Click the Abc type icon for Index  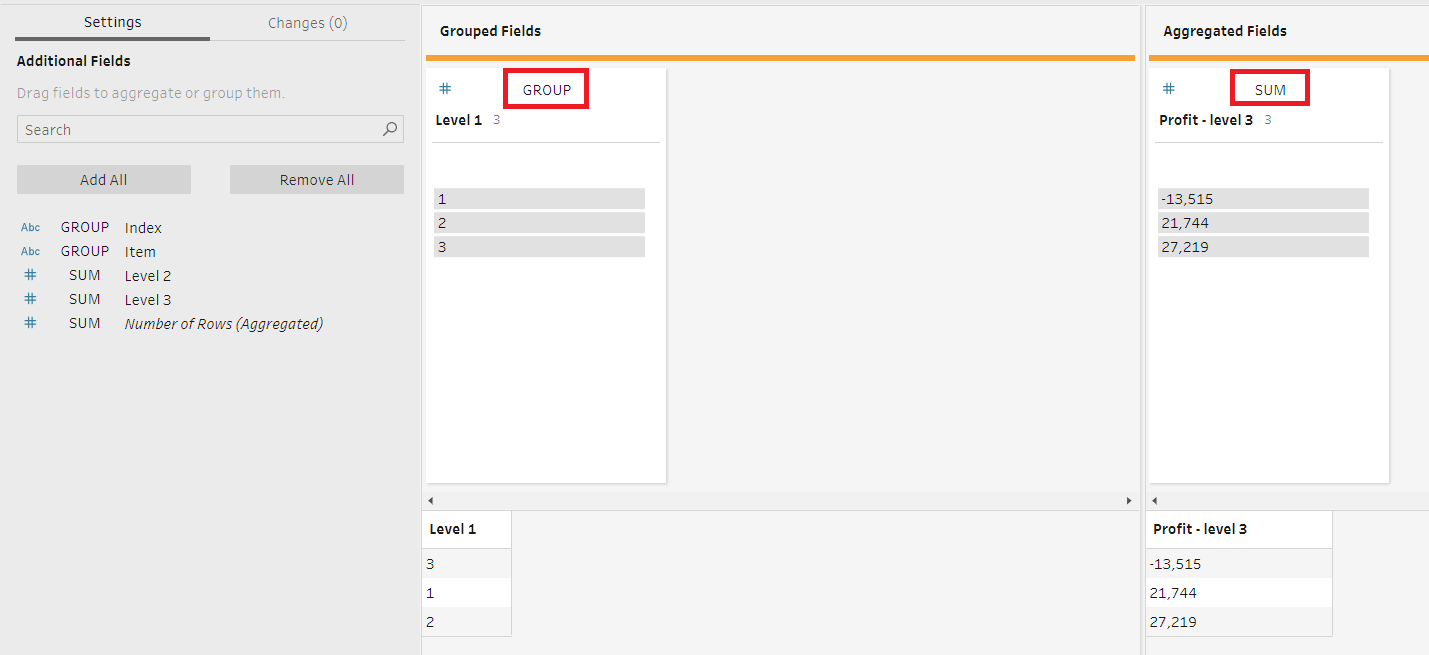coord(31,228)
